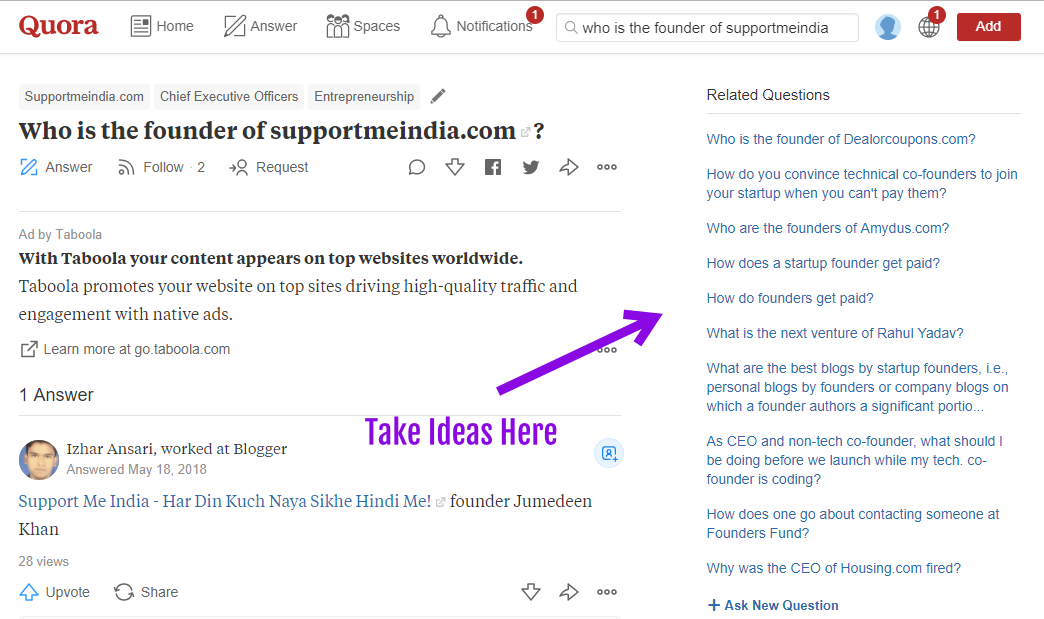This screenshot has width=1044, height=619.
Task: Open the Supportmeindia.com topic tag
Action: pyautogui.click(x=84, y=97)
